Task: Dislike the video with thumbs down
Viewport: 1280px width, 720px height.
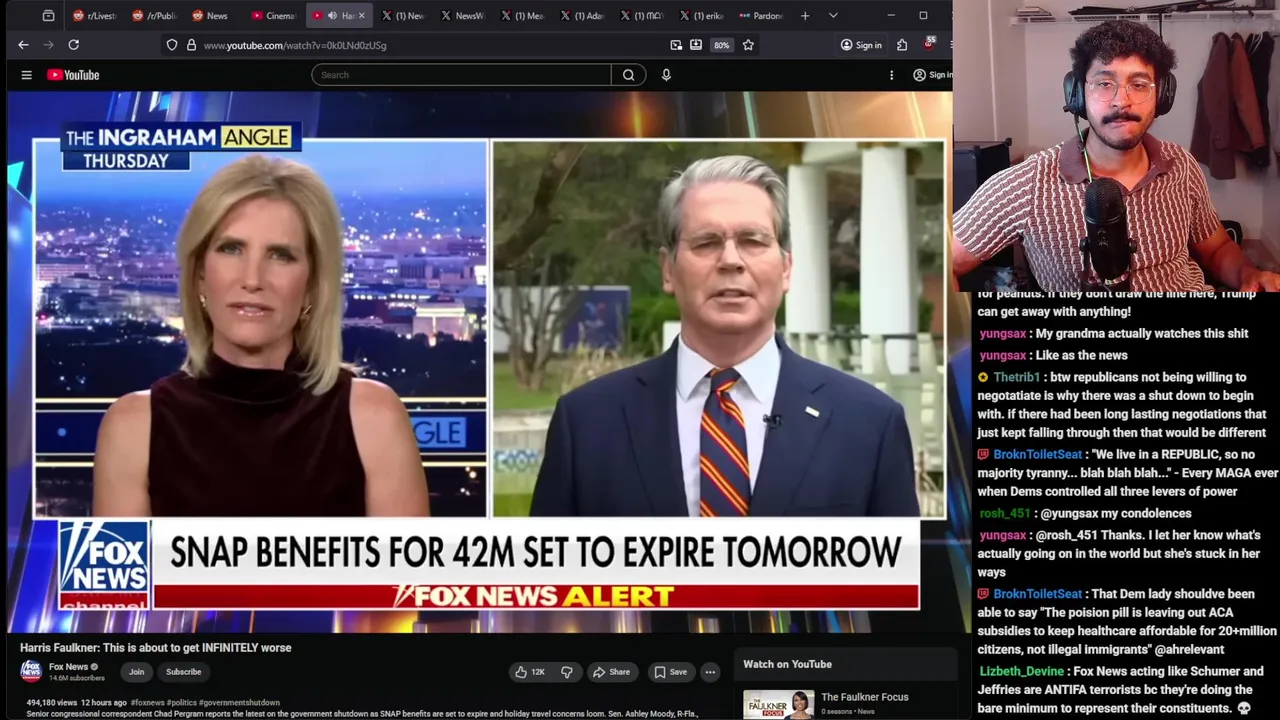Action: pos(566,672)
